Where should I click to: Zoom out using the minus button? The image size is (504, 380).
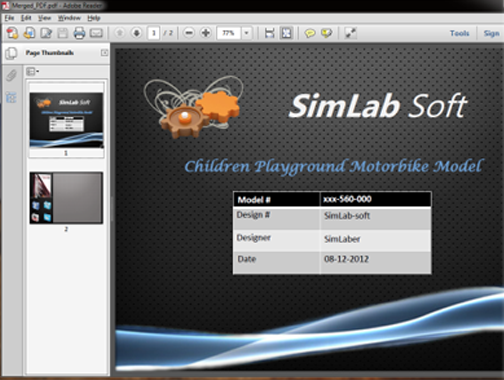189,33
